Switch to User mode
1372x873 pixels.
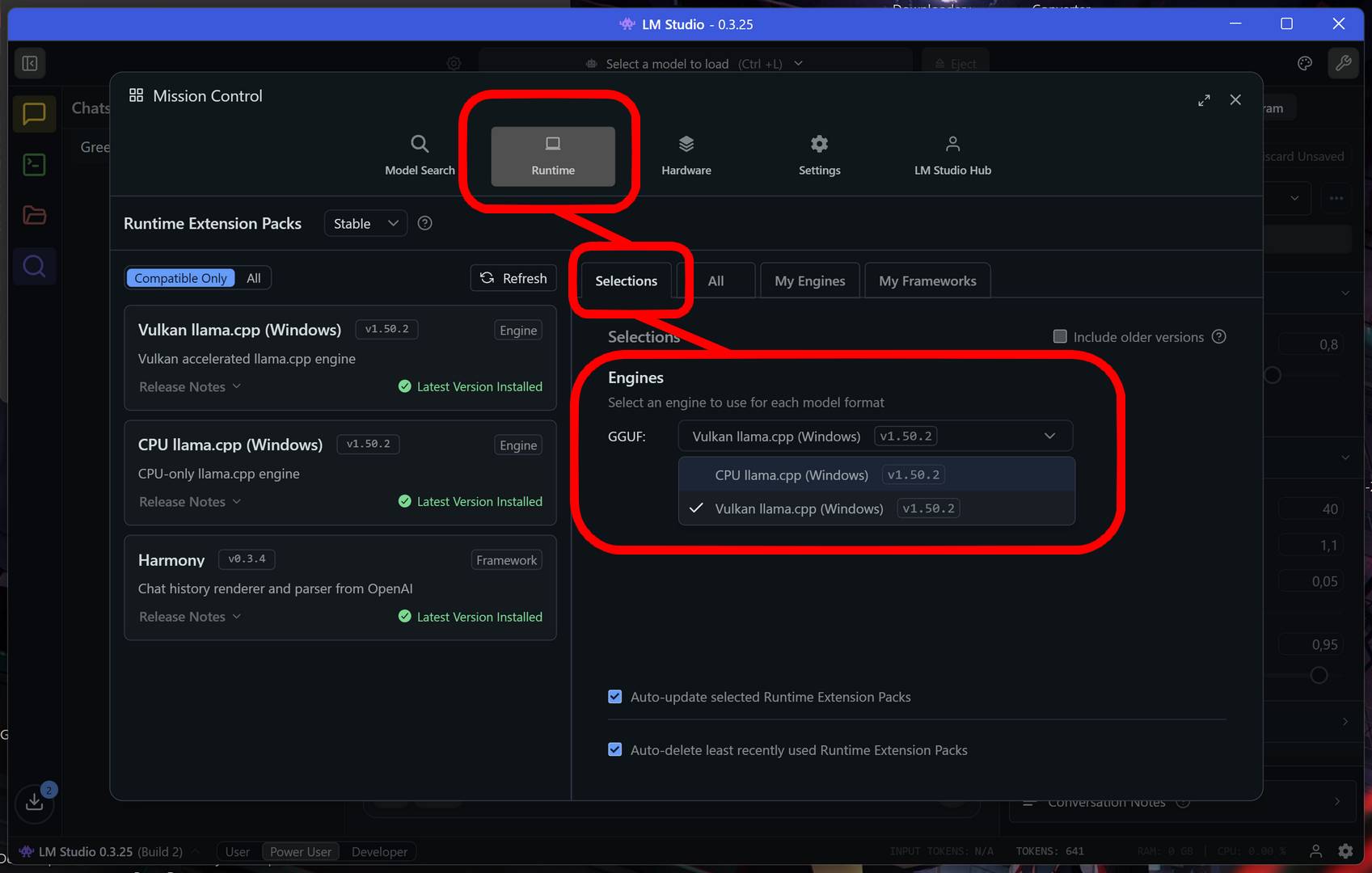tap(237, 851)
